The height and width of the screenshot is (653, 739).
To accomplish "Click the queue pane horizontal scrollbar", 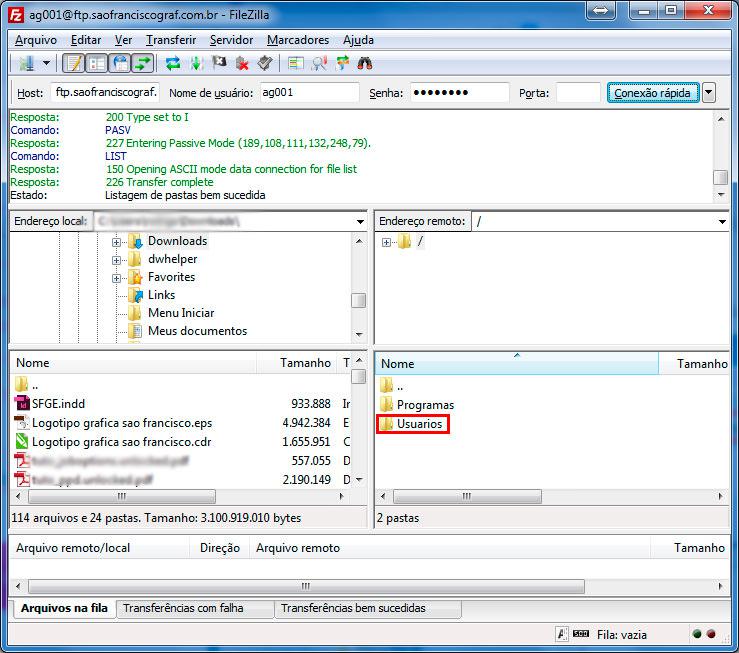I will pyautogui.click(x=306, y=587).
